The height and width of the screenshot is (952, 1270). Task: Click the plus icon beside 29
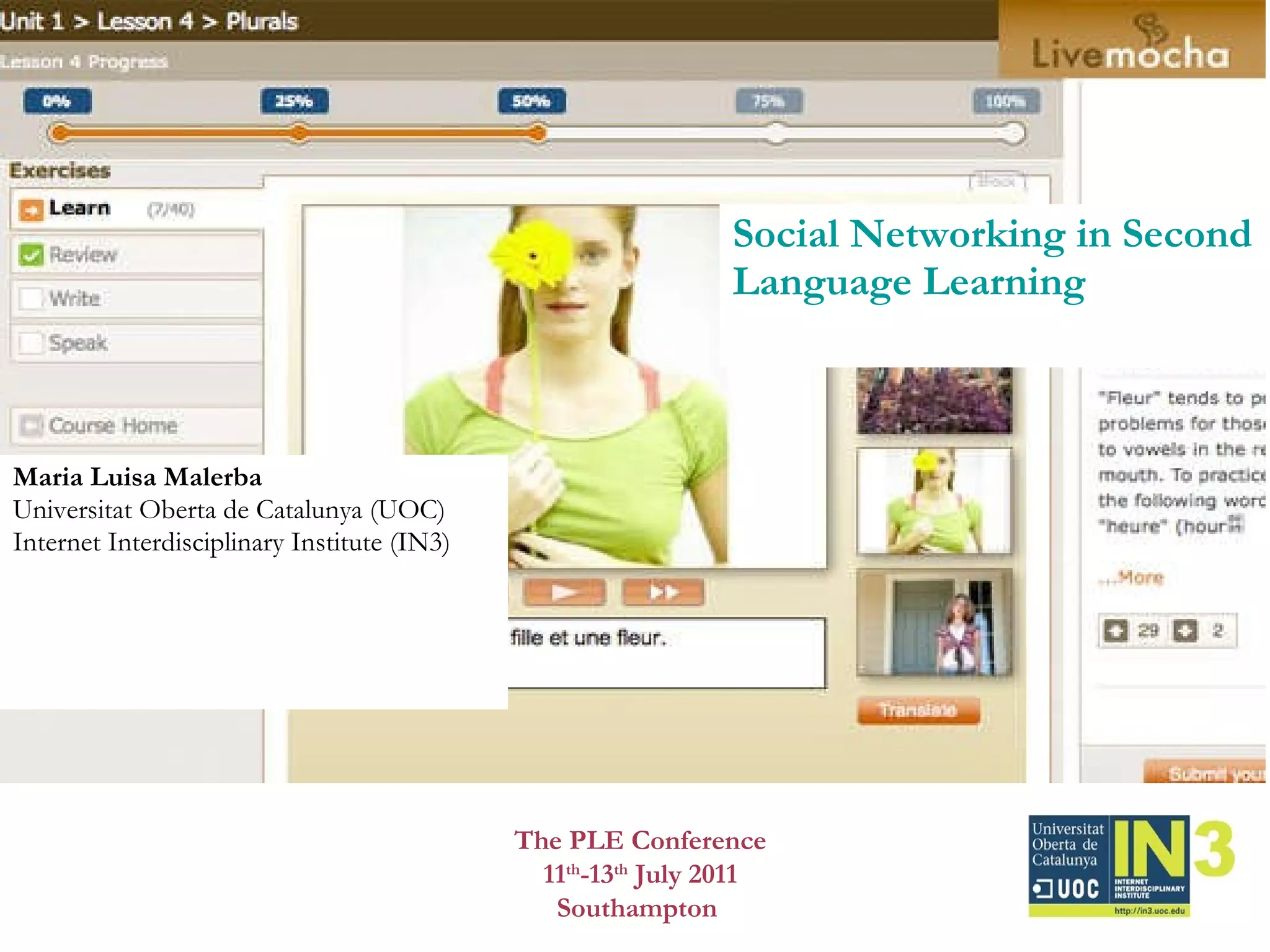[x=1116, y=631]
